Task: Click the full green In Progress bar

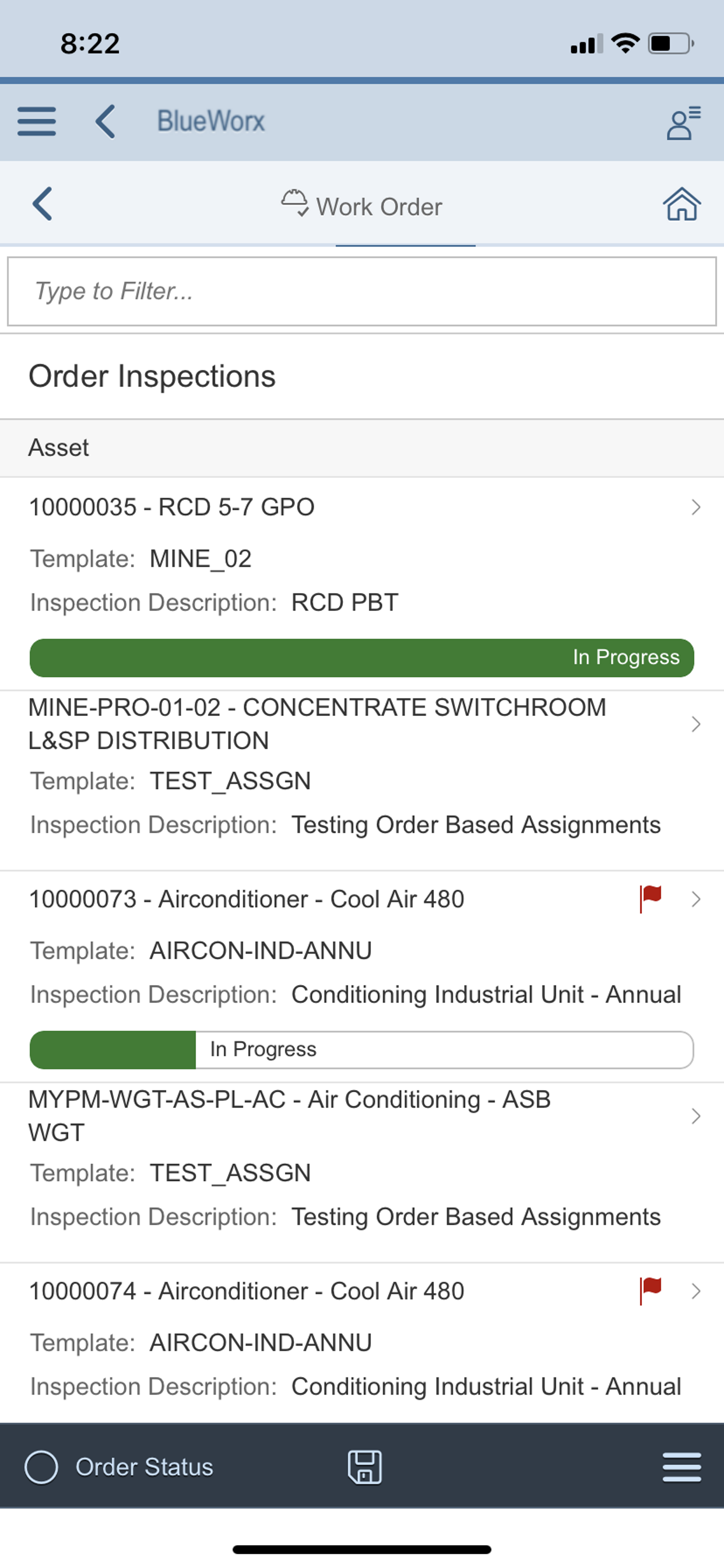Action: [361, 657]
